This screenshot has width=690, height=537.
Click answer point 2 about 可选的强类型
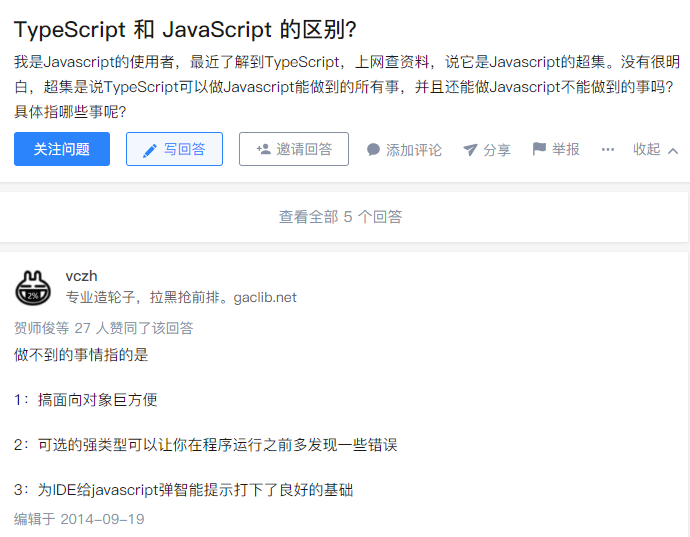(206, 445)
